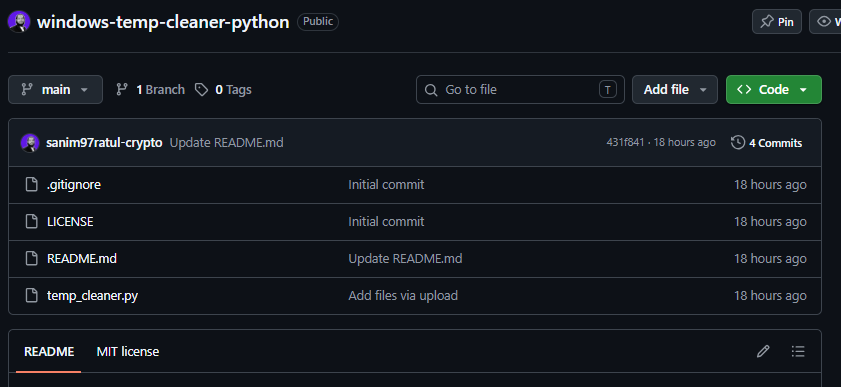Screen dimensions: 841x387
Task: Click the commit author avatar in commit bar
Action: tap(30, 143)
